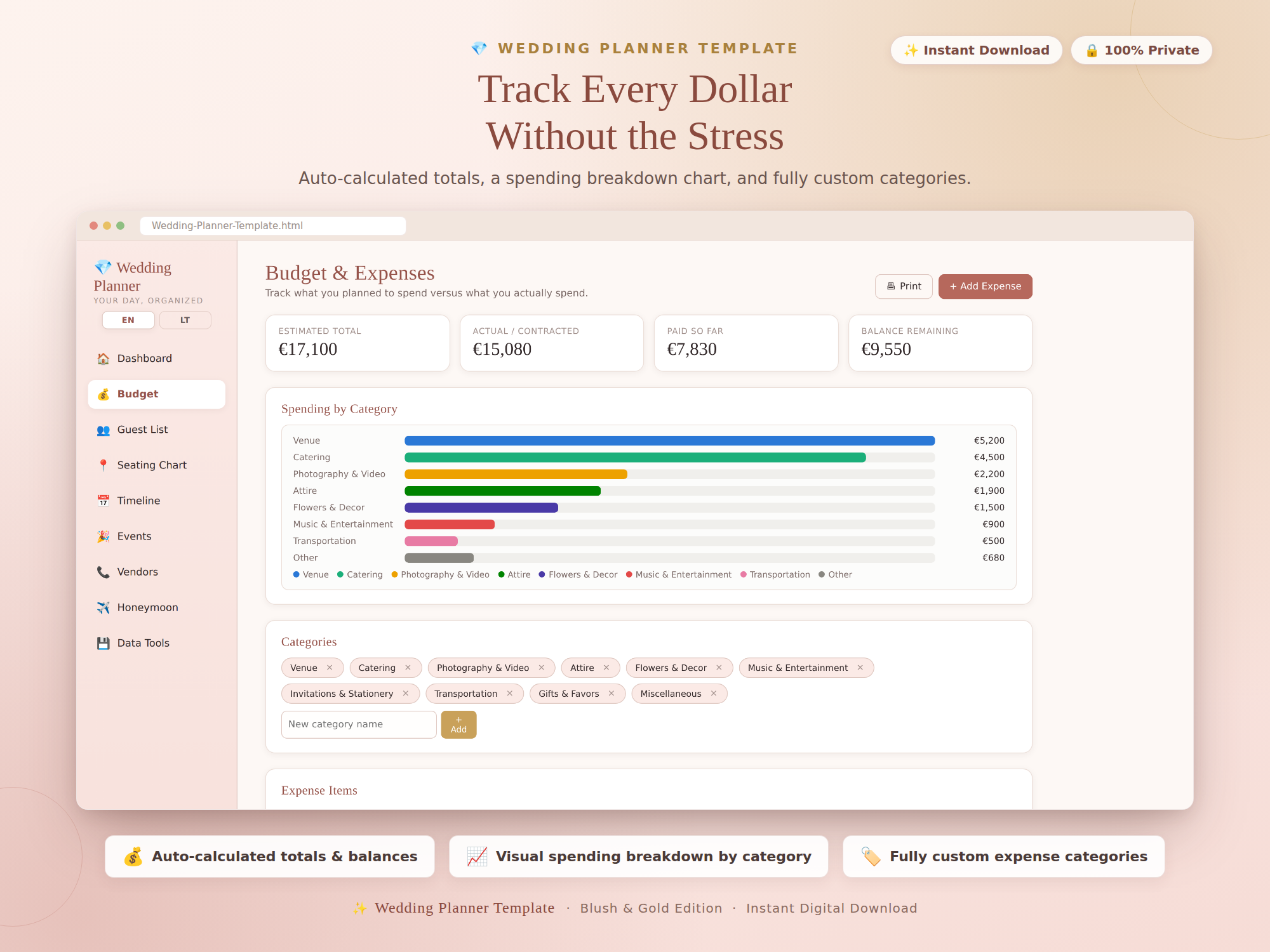Click the green Attire spending bar
Screen dimensions: 1270x952
coord(502,491)
